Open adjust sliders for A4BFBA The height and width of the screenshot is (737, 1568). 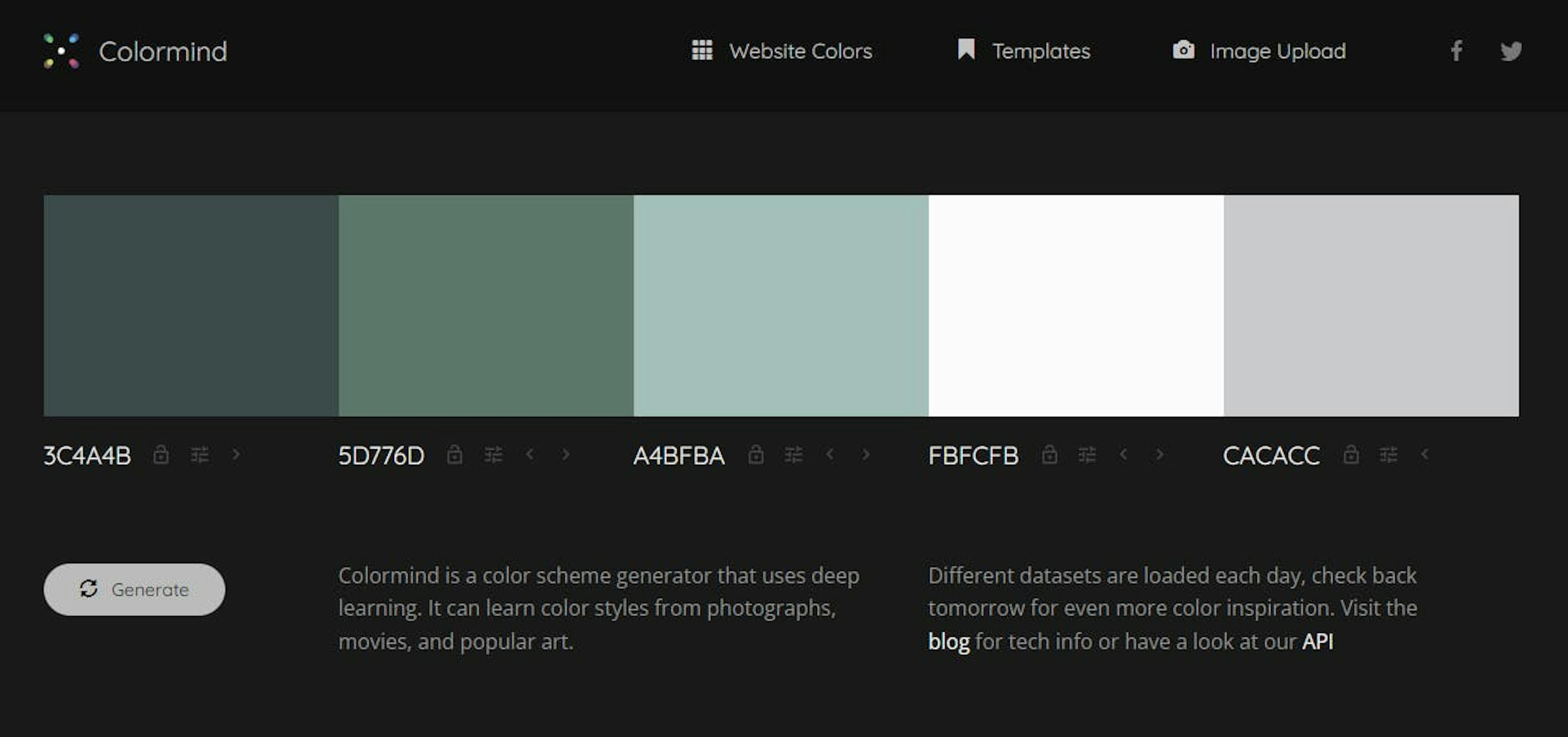[794, 455]
